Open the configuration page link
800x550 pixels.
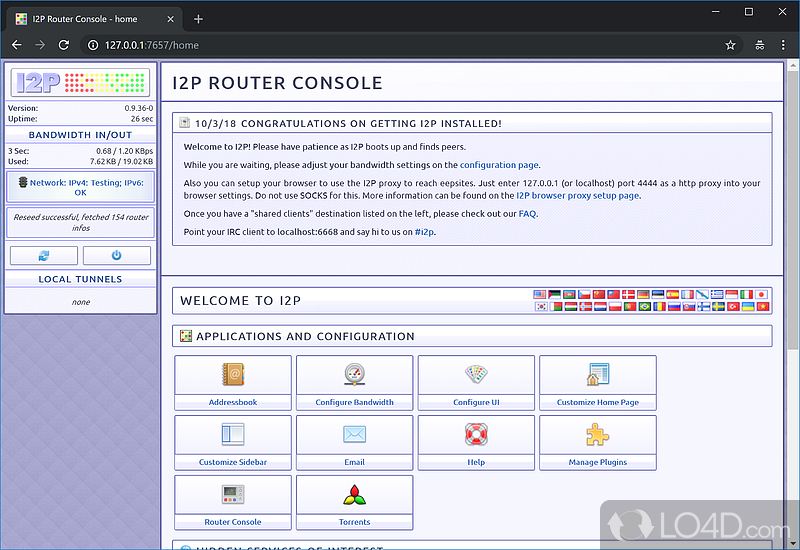pyautogui.click(x=499, y=165)
